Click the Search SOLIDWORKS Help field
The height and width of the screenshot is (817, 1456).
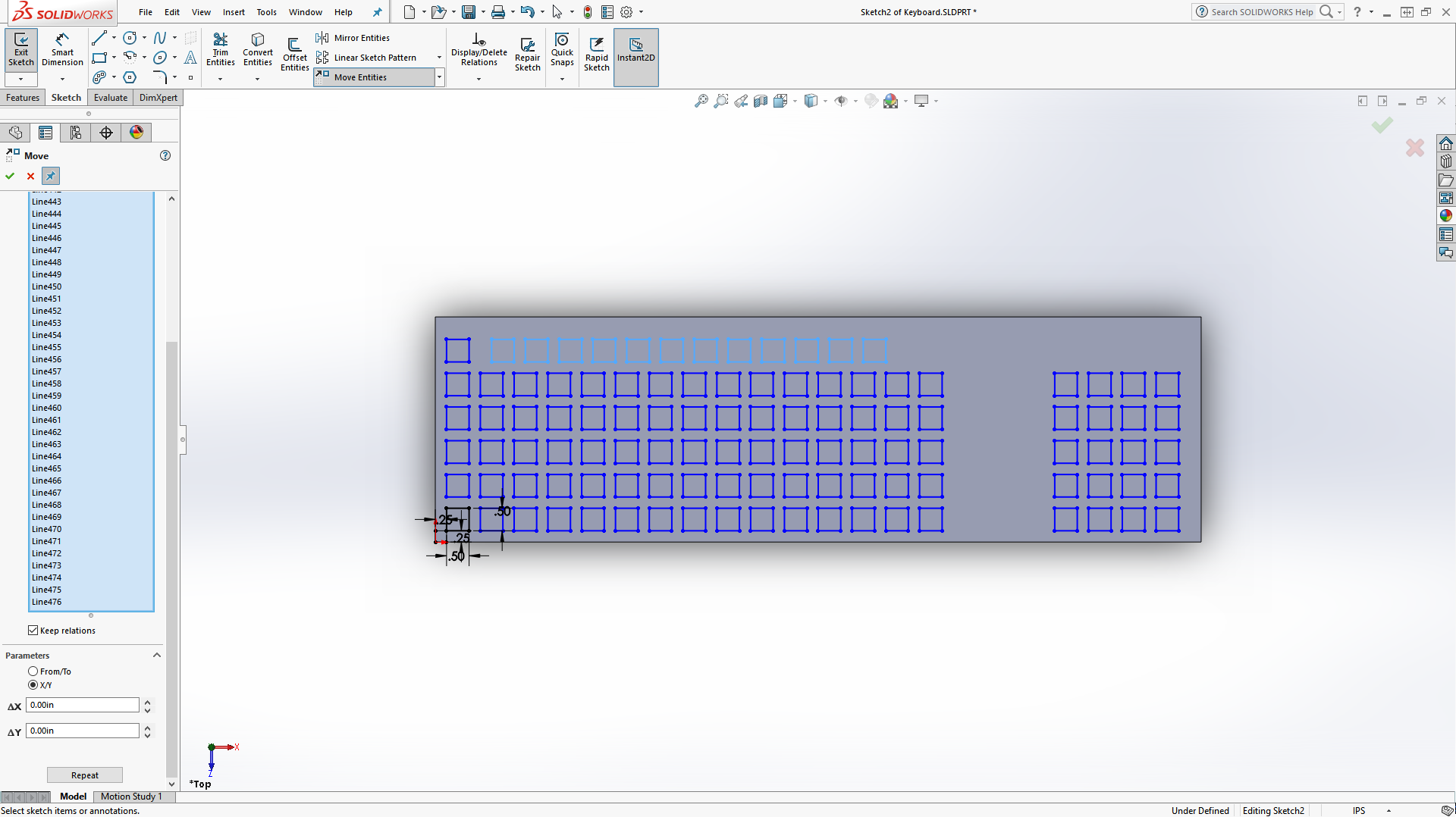pos(1262,12)
